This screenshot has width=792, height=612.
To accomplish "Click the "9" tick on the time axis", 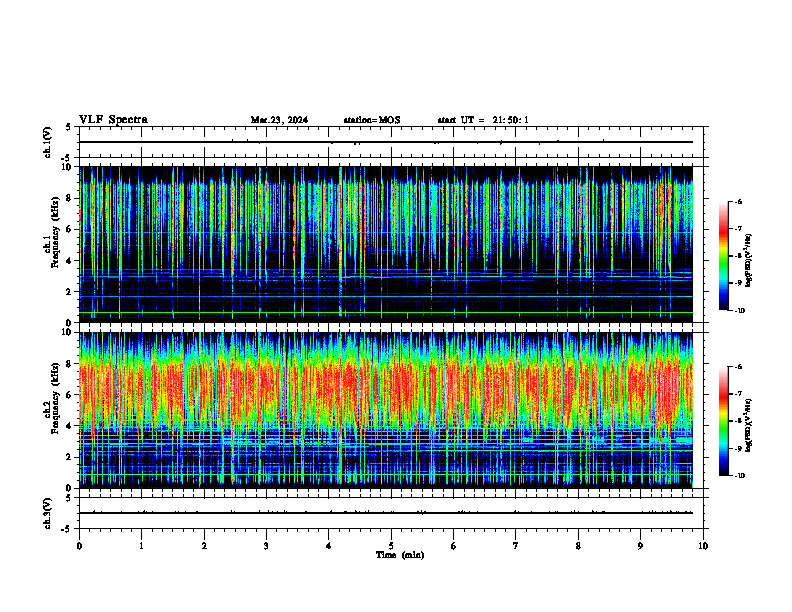I will tap(640, 546).
